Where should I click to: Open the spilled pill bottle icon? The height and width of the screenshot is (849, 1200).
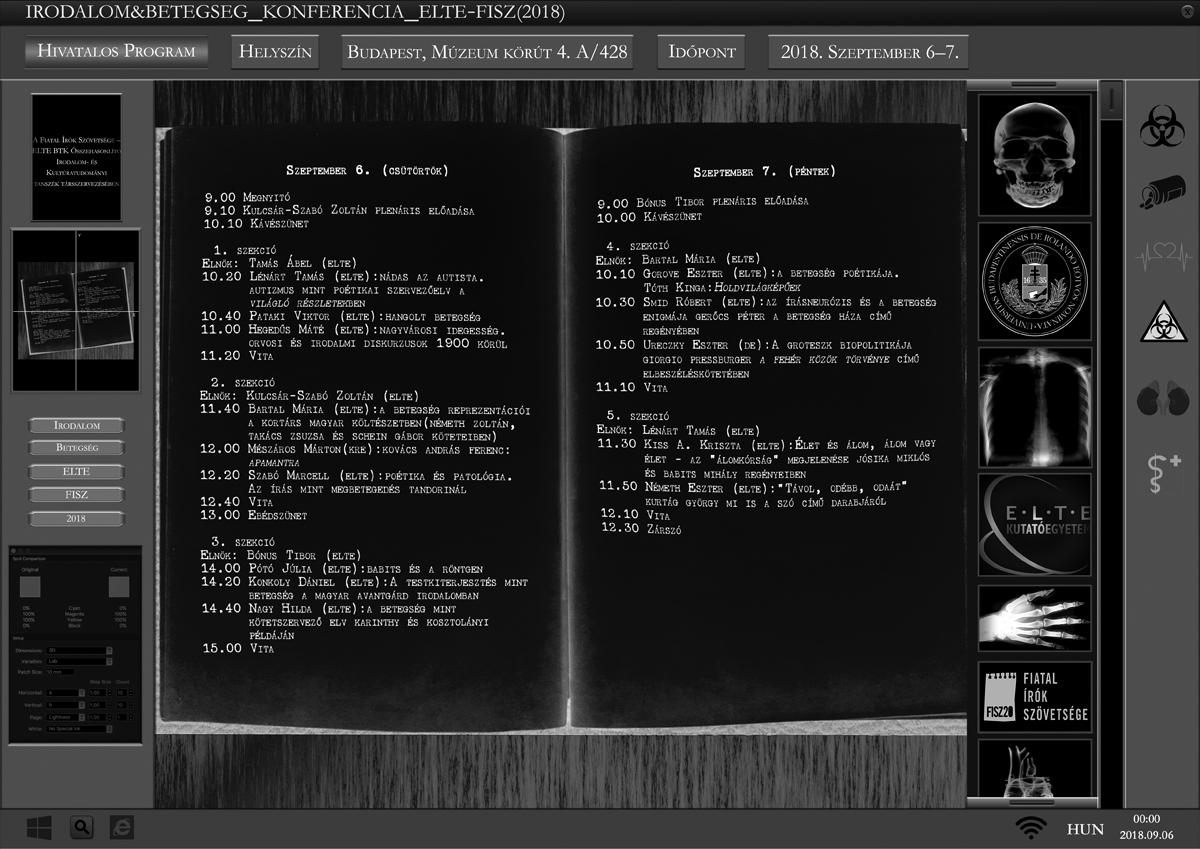click(x=1162, y=192)
